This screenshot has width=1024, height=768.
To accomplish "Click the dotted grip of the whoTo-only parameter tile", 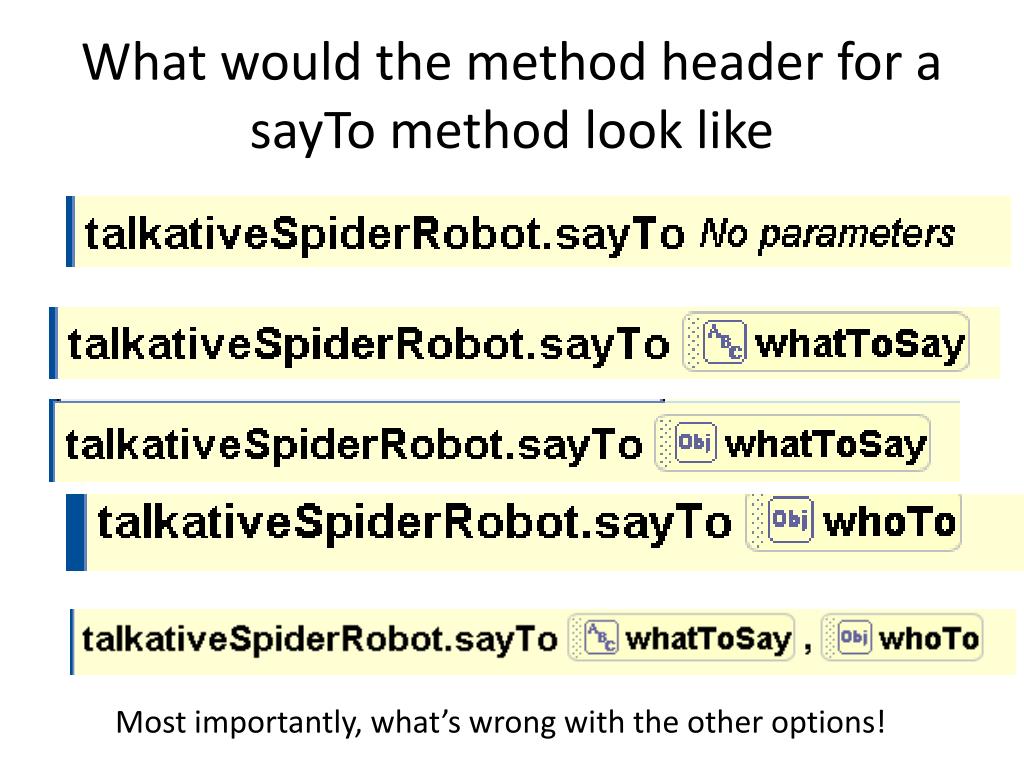I will (757, 521).
